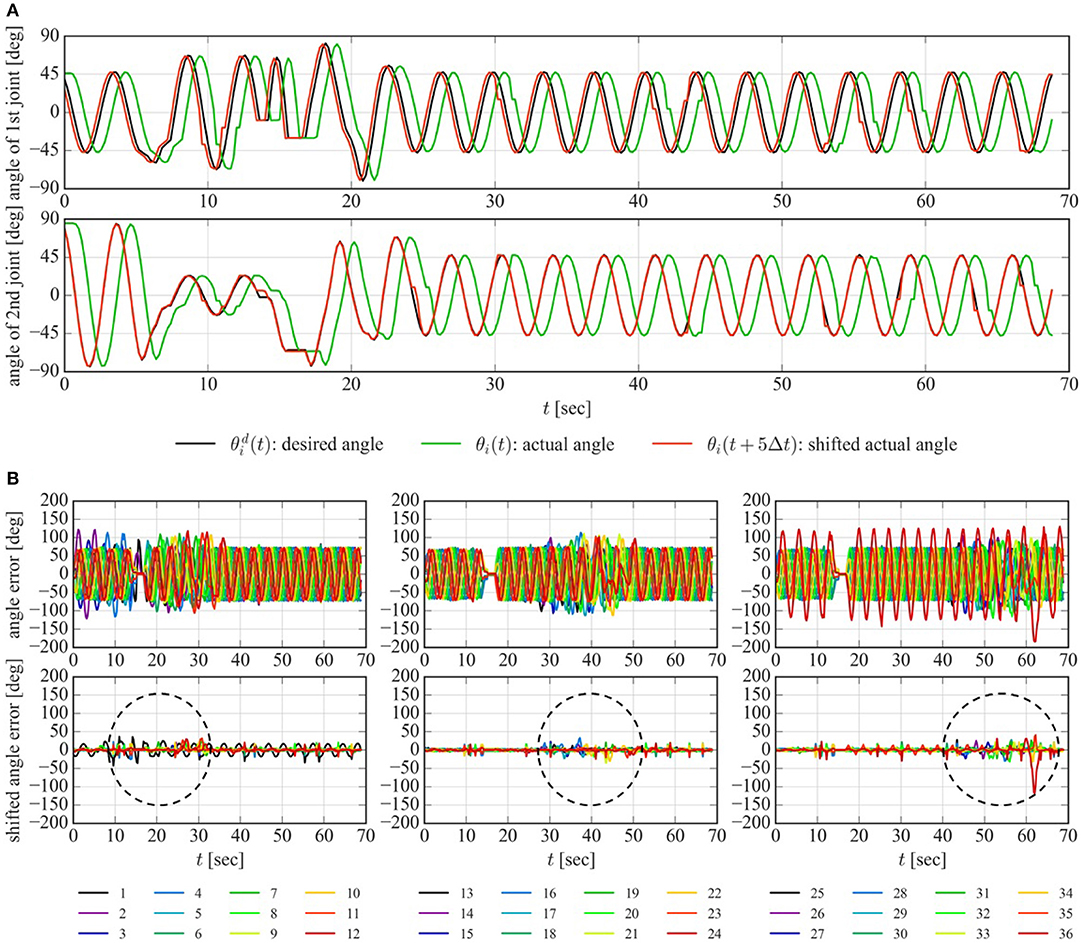Screen dimensions: 1084x943
Task: Click the 't [sec]' label under panel A
Action: tap(567, 409)
